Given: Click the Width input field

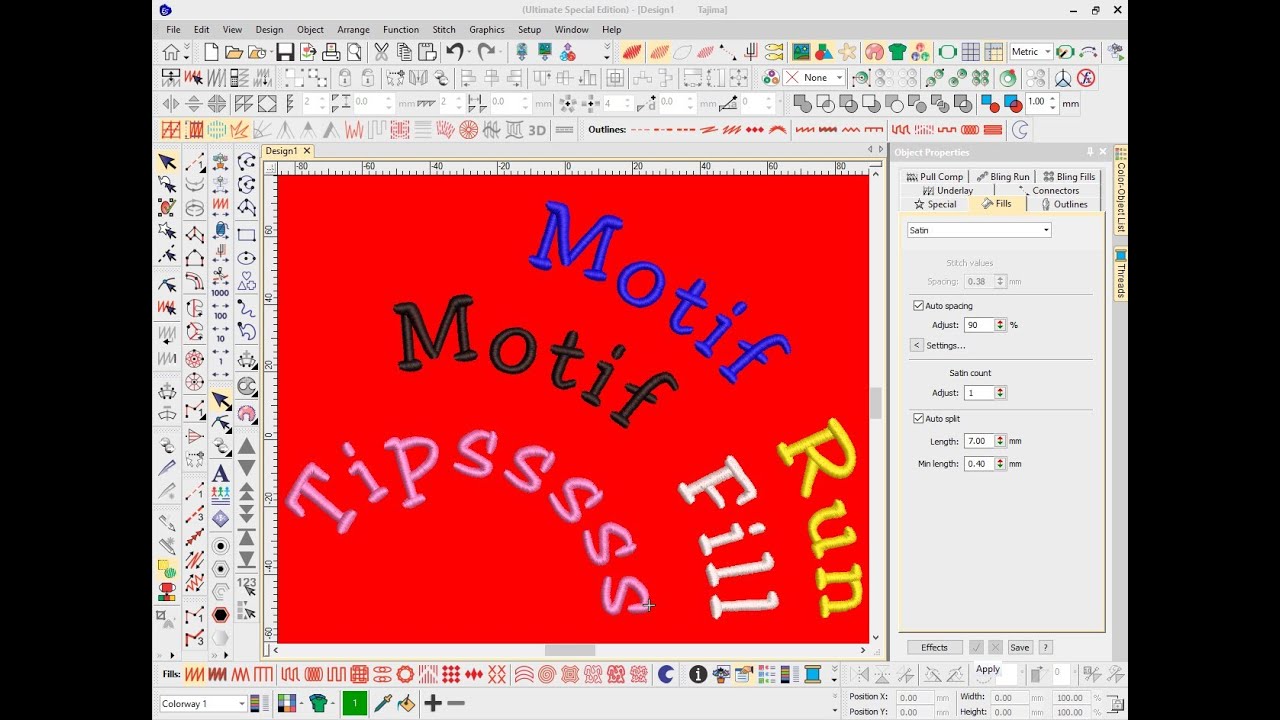Looking at the screenshot, I should [x=1010, y=697].
